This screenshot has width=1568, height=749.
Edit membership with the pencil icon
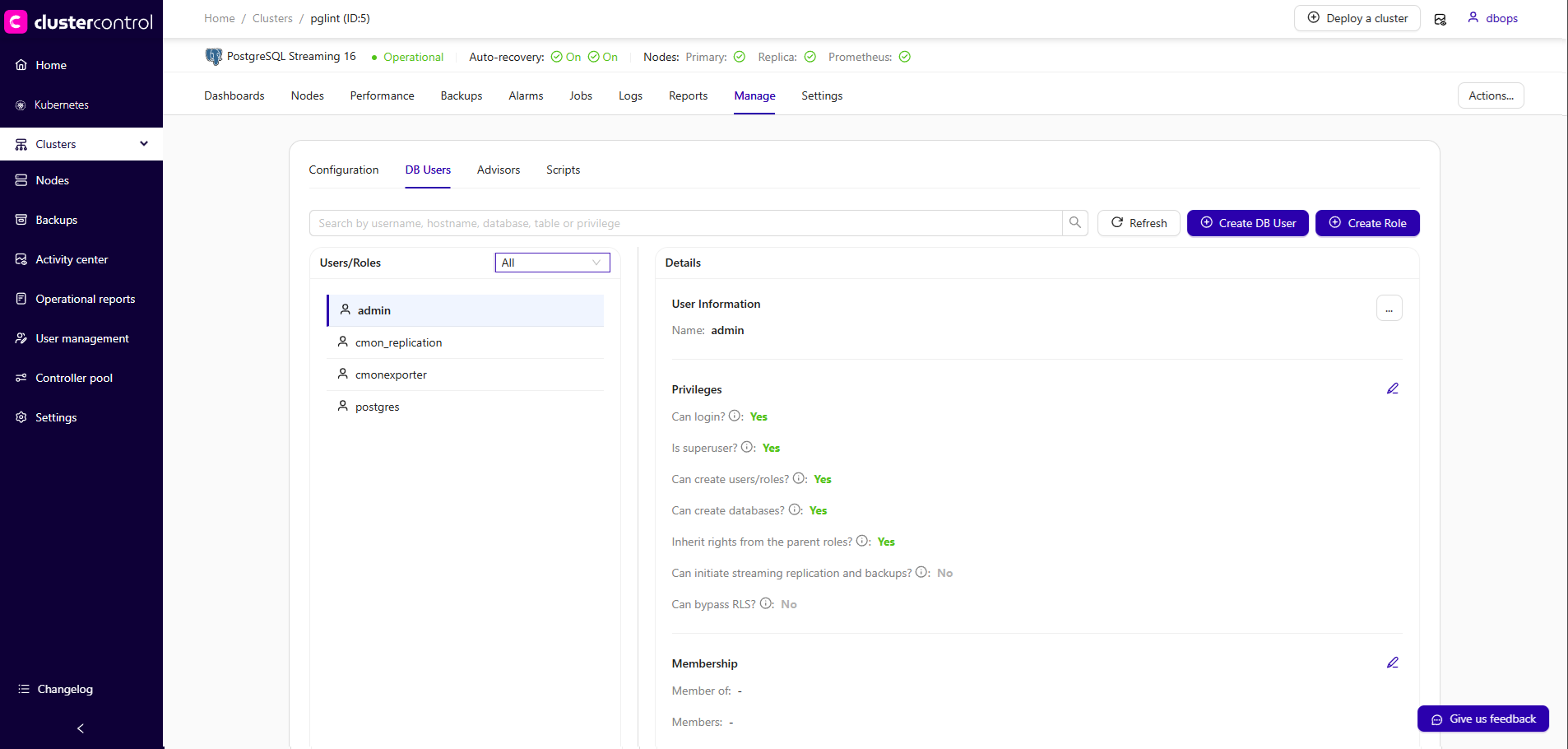click(x=1392, y=663)
